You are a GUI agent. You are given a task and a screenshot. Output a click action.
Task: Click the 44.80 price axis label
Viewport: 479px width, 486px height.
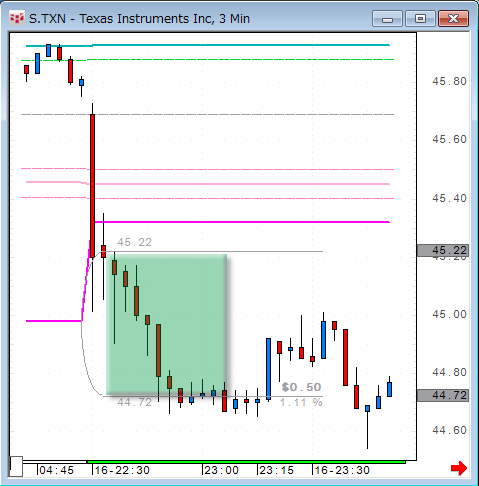coord(449,372)
